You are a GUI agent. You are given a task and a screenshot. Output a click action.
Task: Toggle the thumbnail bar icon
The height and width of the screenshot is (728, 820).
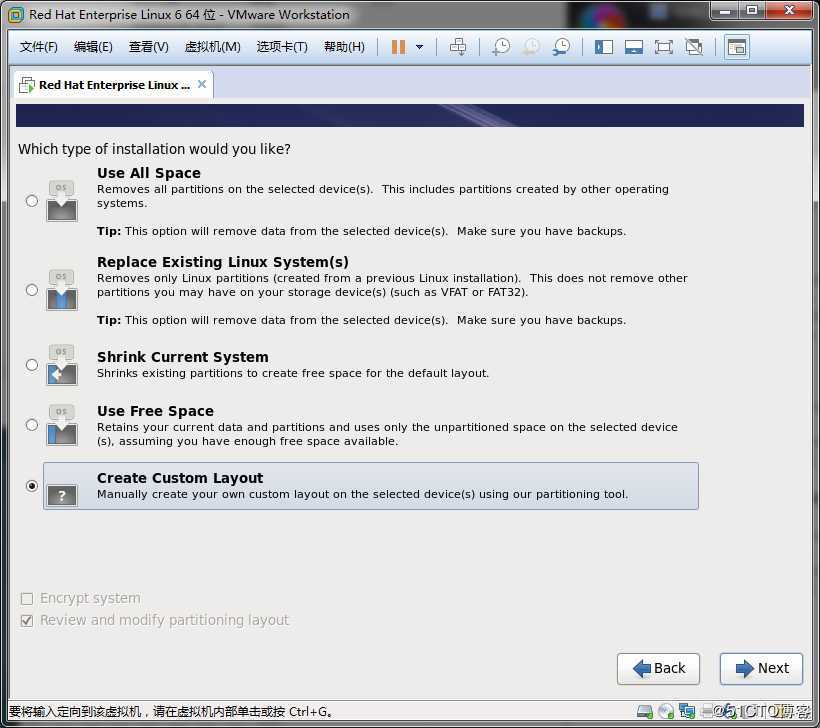point(634,47)
